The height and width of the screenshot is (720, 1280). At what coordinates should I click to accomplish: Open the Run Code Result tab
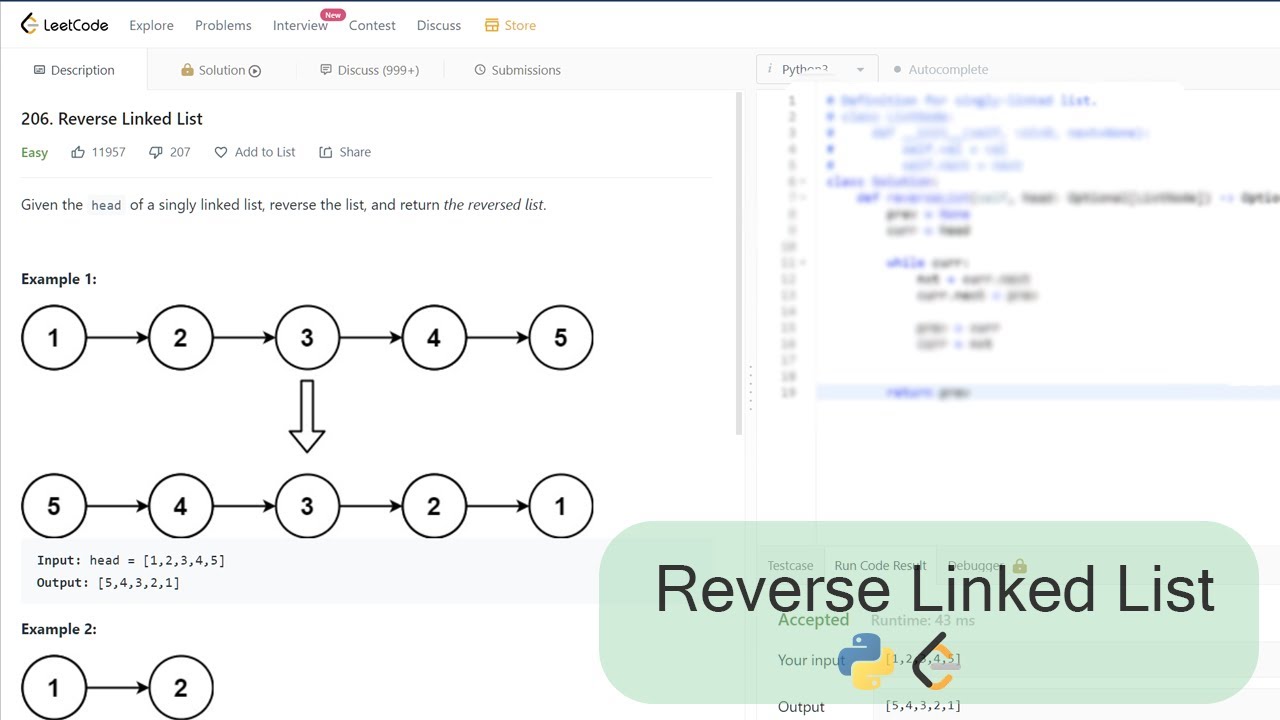tap(880, 566)
